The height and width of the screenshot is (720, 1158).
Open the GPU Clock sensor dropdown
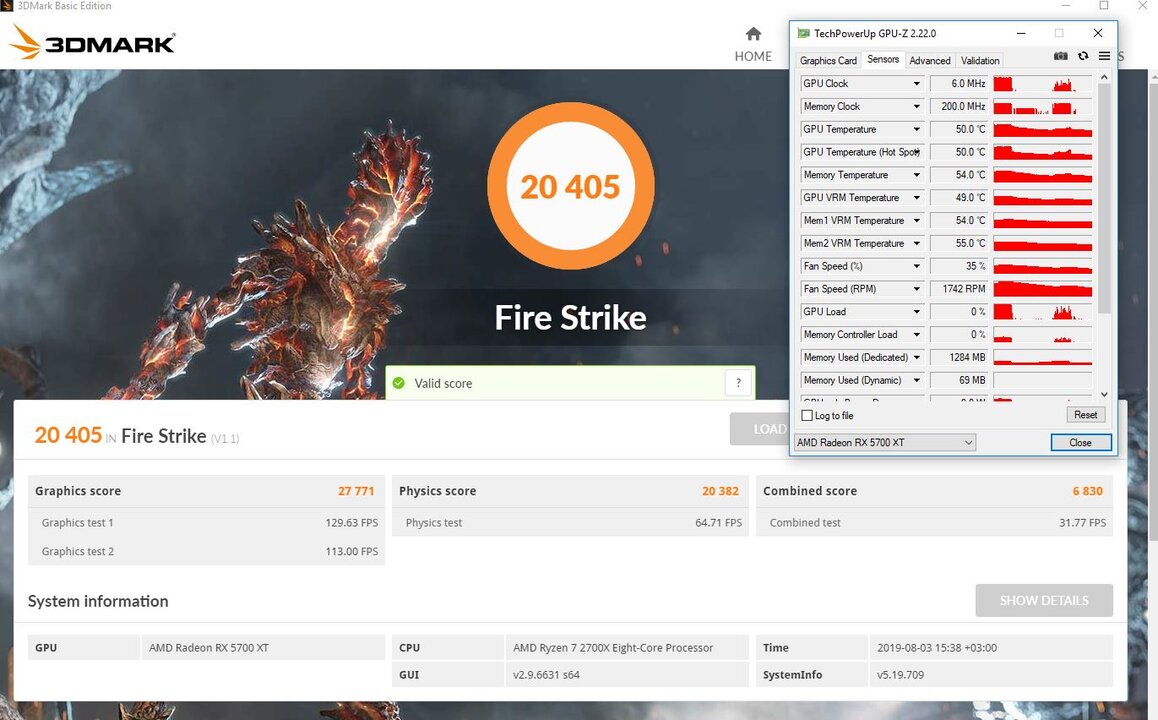point(917,83)
